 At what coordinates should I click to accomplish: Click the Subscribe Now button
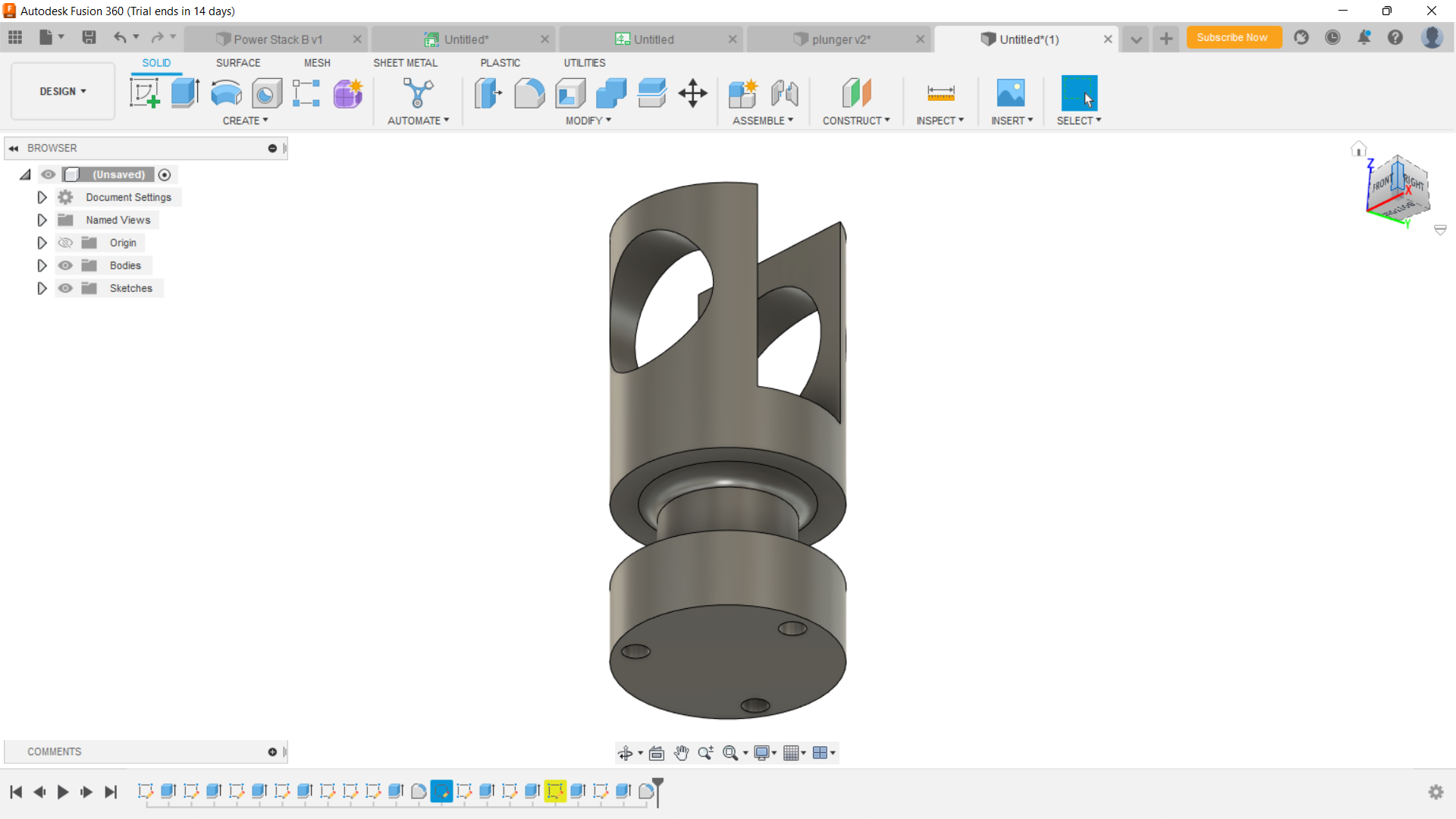(x=1232, y=37)
